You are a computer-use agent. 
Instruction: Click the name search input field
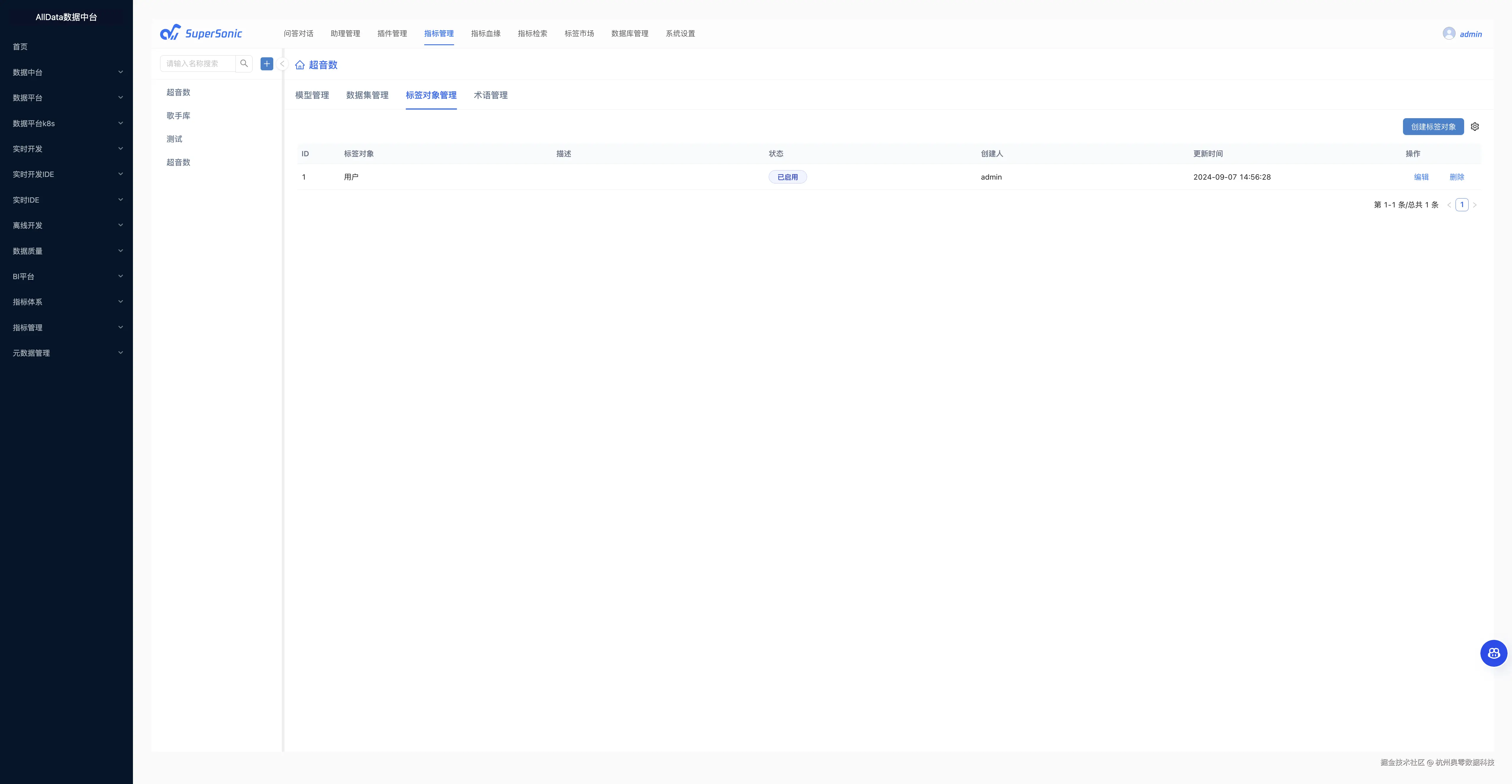[x=198, y=64]
